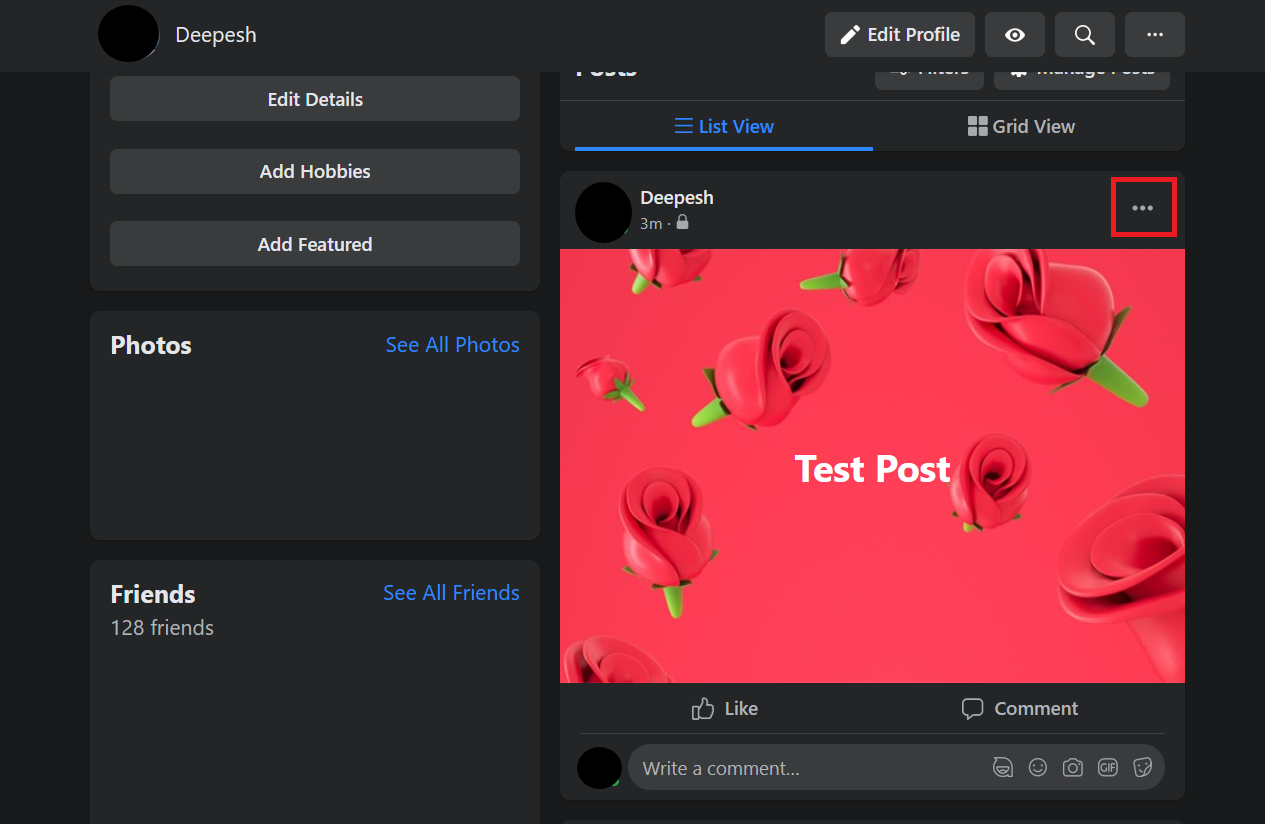The image size is (1265, 824).
Task: Click the post author's profile picture
Action: point(603,212)
